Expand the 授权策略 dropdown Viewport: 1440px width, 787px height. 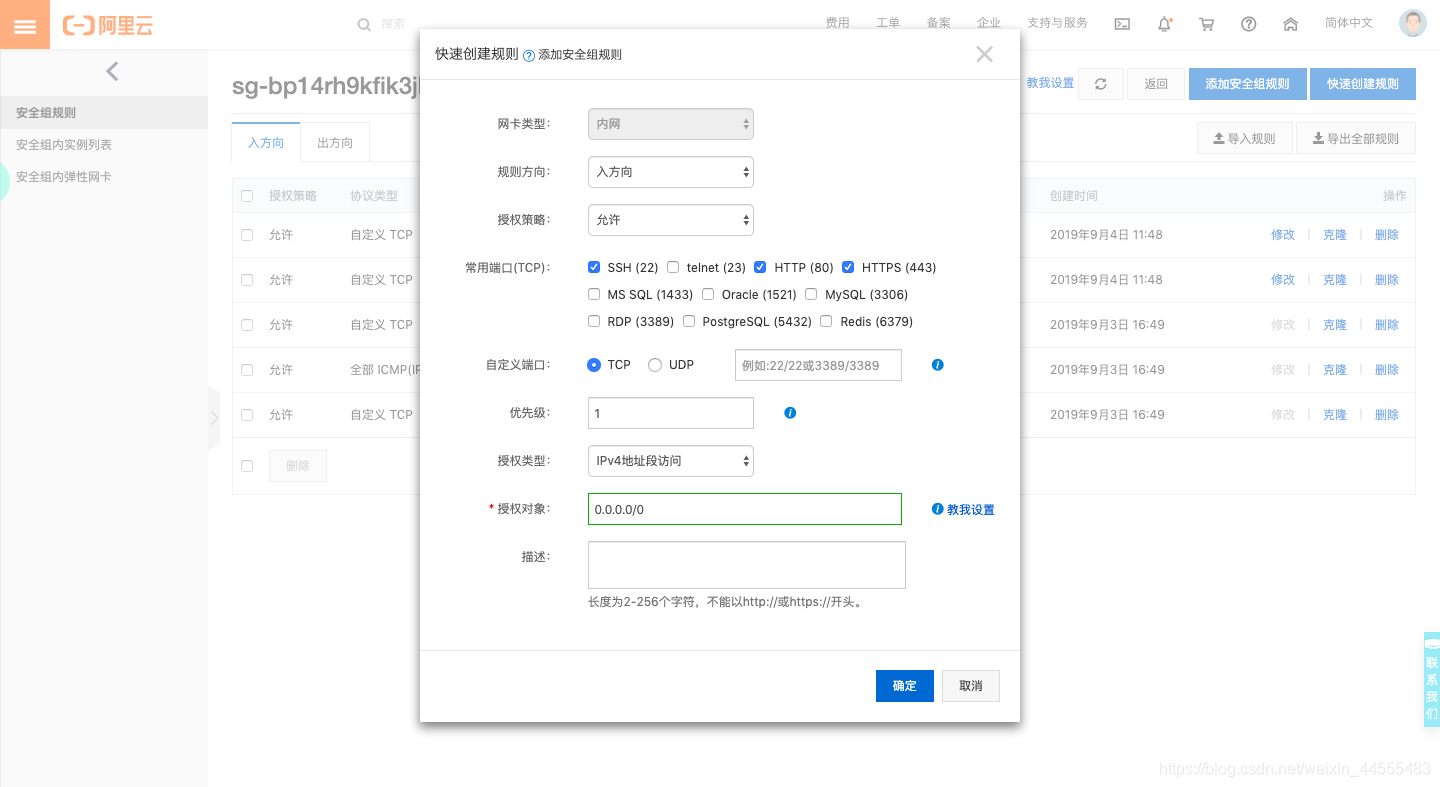(x=670, y=219)
